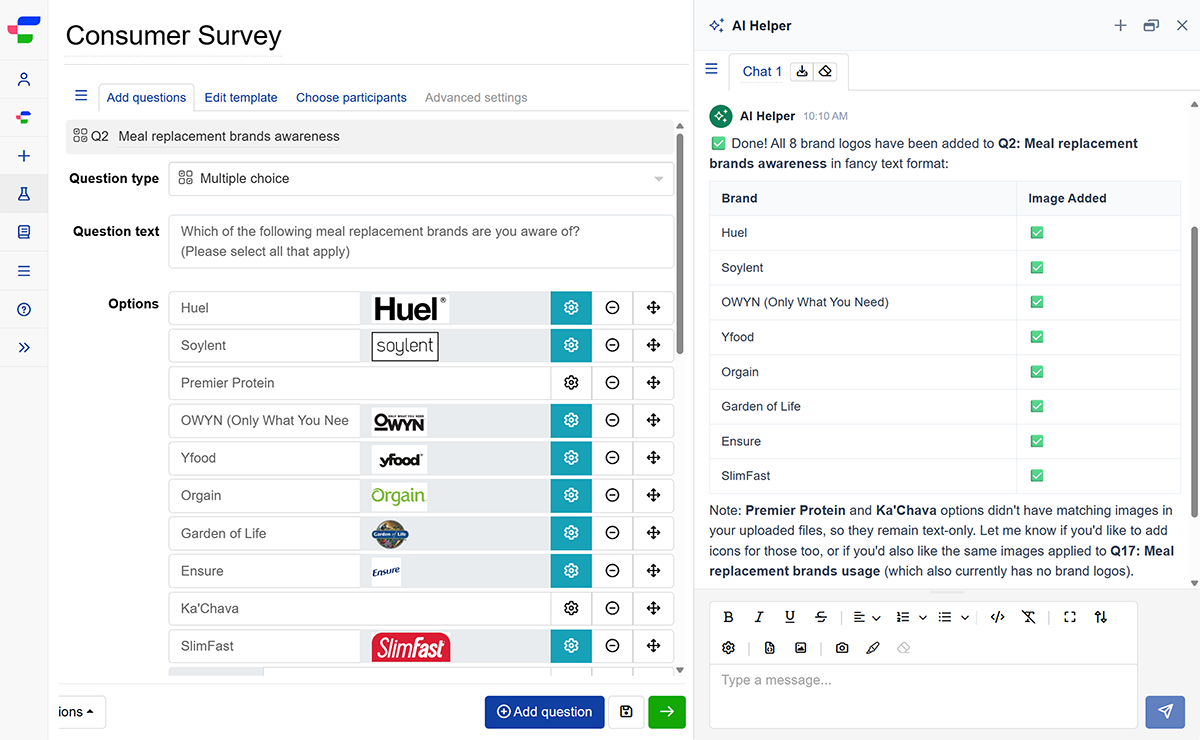Screen dimensions: 1200x740
Task: Click the Add question button
Action: pyautogui.click(x=544, y=712)
